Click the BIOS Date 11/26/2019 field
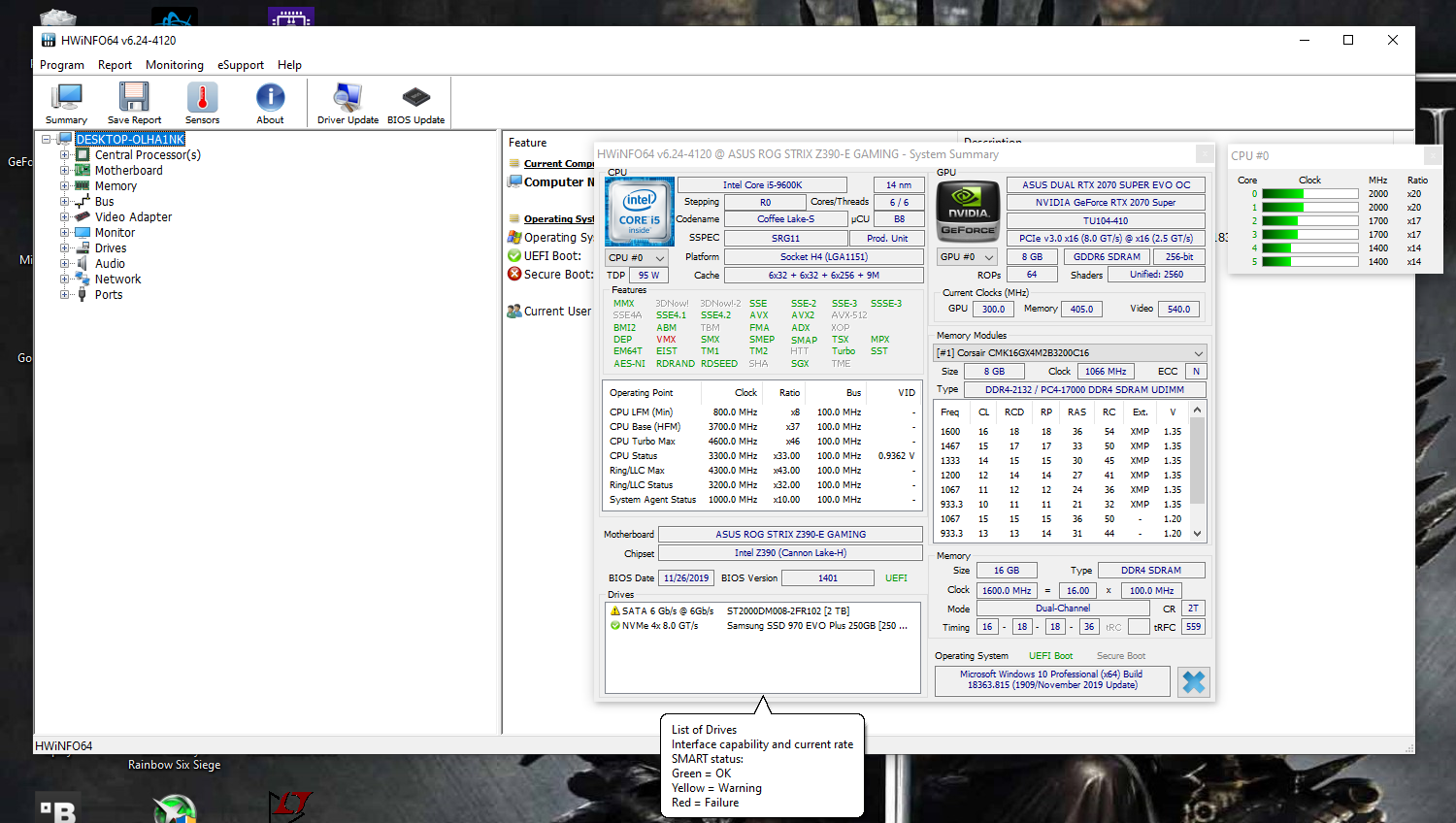 coord(686,578)
